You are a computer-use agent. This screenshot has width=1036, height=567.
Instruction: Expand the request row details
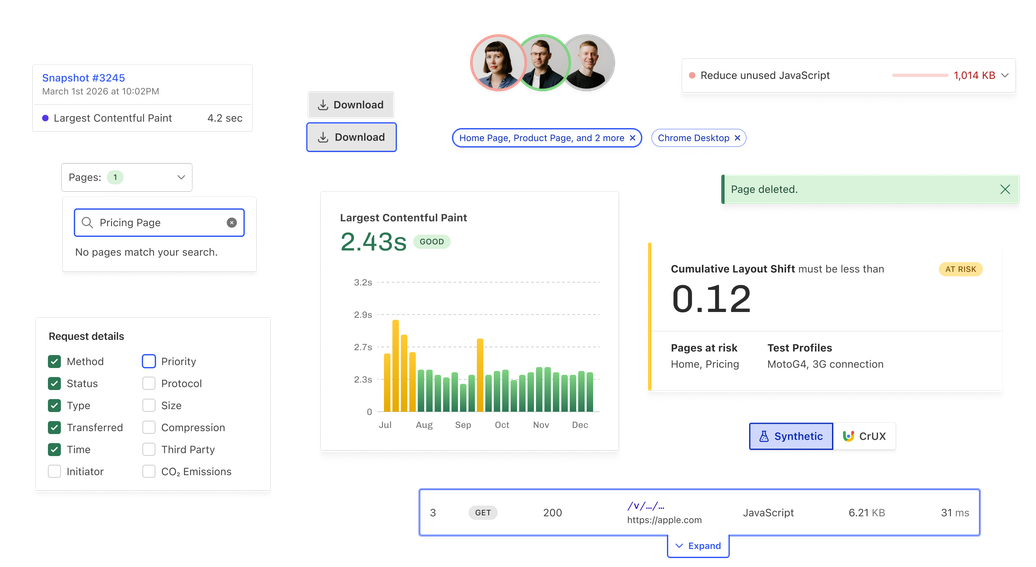point(698,546)
